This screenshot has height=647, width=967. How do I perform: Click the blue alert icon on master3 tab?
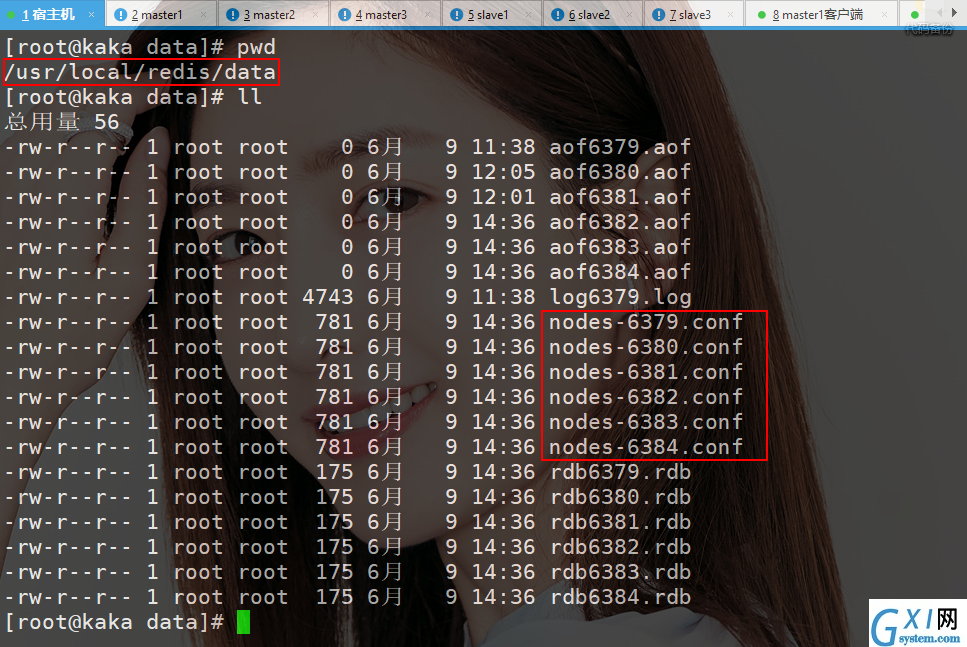coord(345,14)
